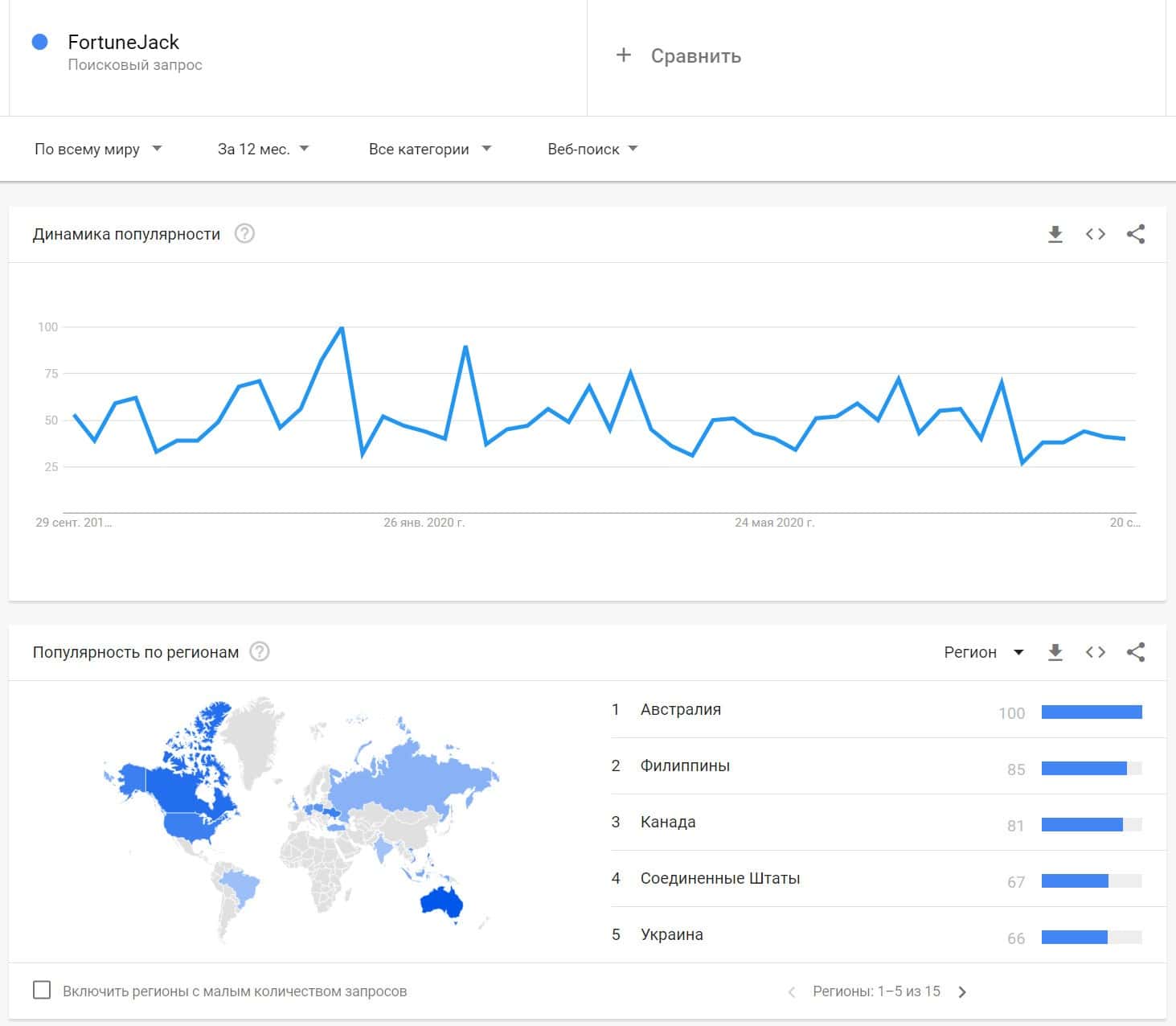Screen dimensions: 1176x1026
Task: Click Australia on the world map
Action: pos(441,902)
